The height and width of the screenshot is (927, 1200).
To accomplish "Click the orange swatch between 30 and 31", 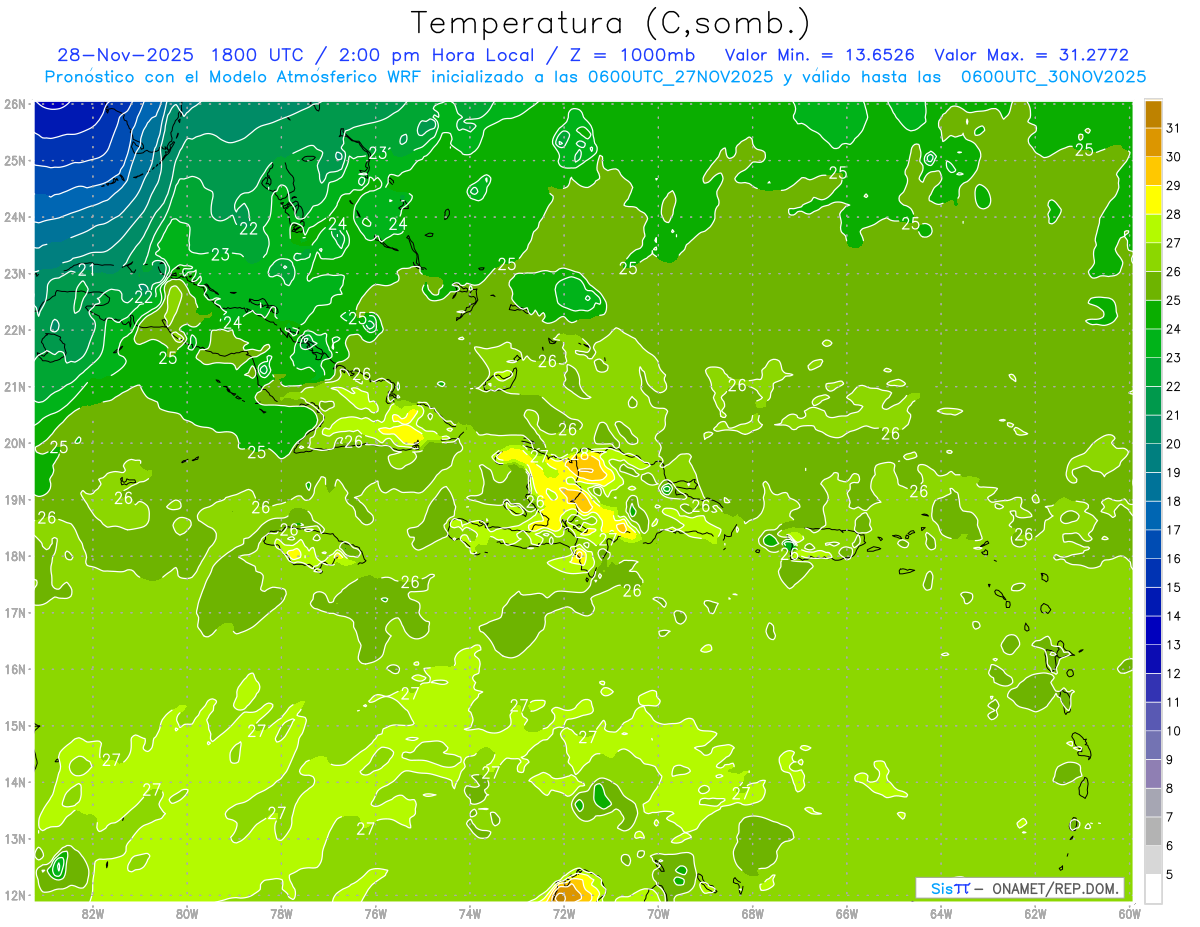I will pyautogui.click(x=1153, y=143).
